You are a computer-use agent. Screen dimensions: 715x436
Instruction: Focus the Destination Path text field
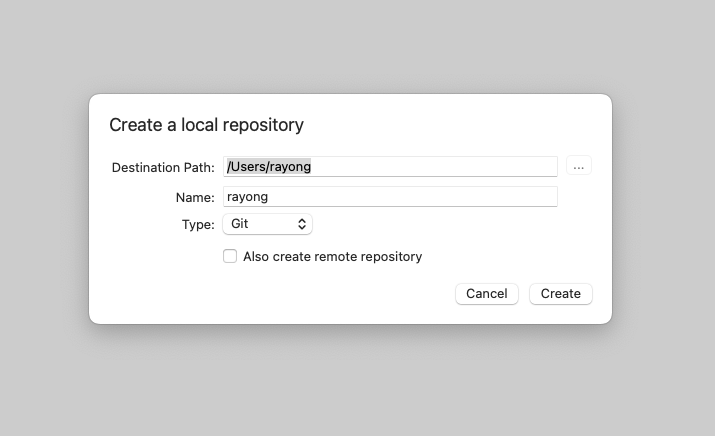(390, 166)
